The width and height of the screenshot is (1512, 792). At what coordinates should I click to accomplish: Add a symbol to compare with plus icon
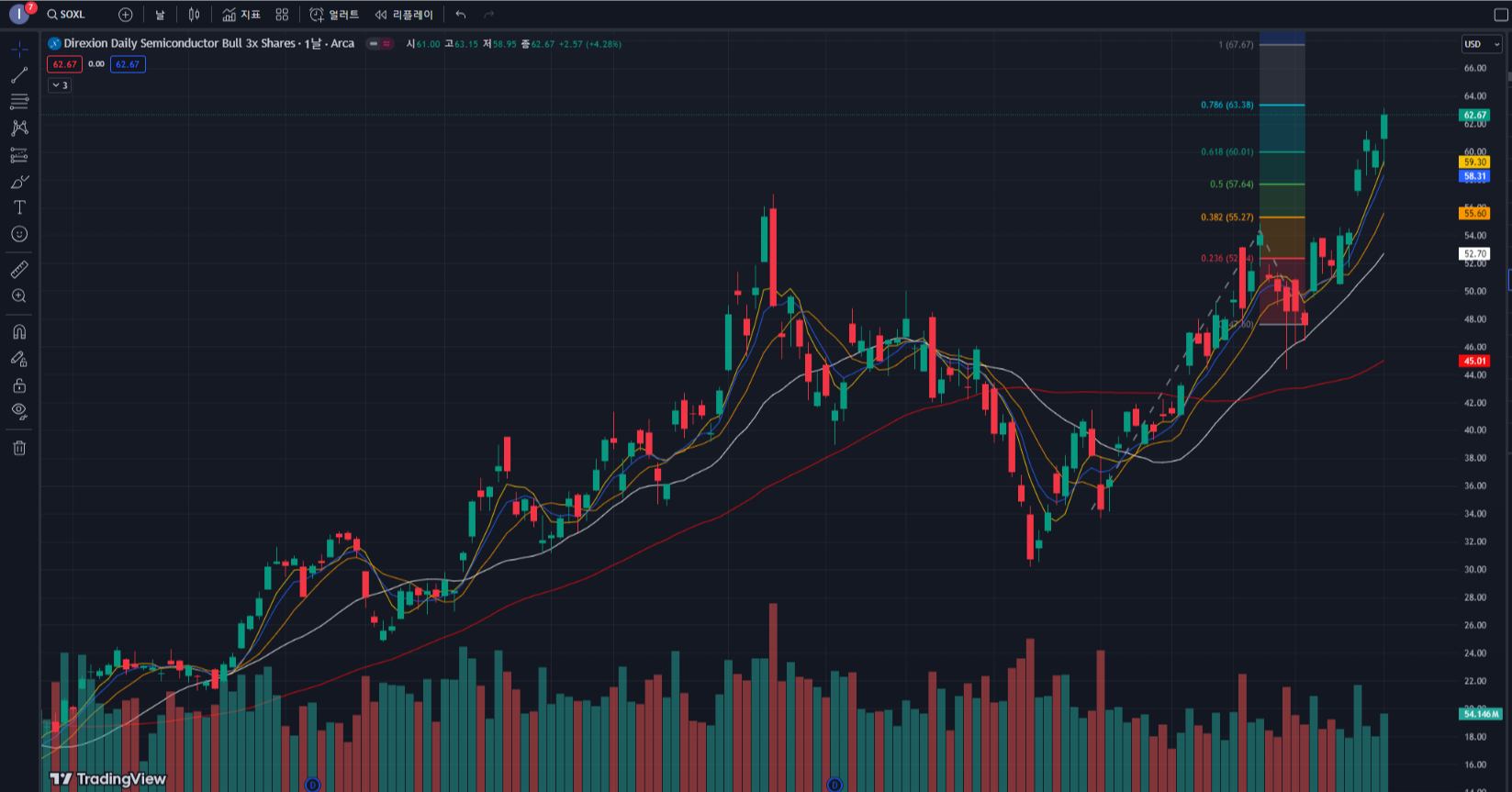pyautogui.click(x=126, y=15)
